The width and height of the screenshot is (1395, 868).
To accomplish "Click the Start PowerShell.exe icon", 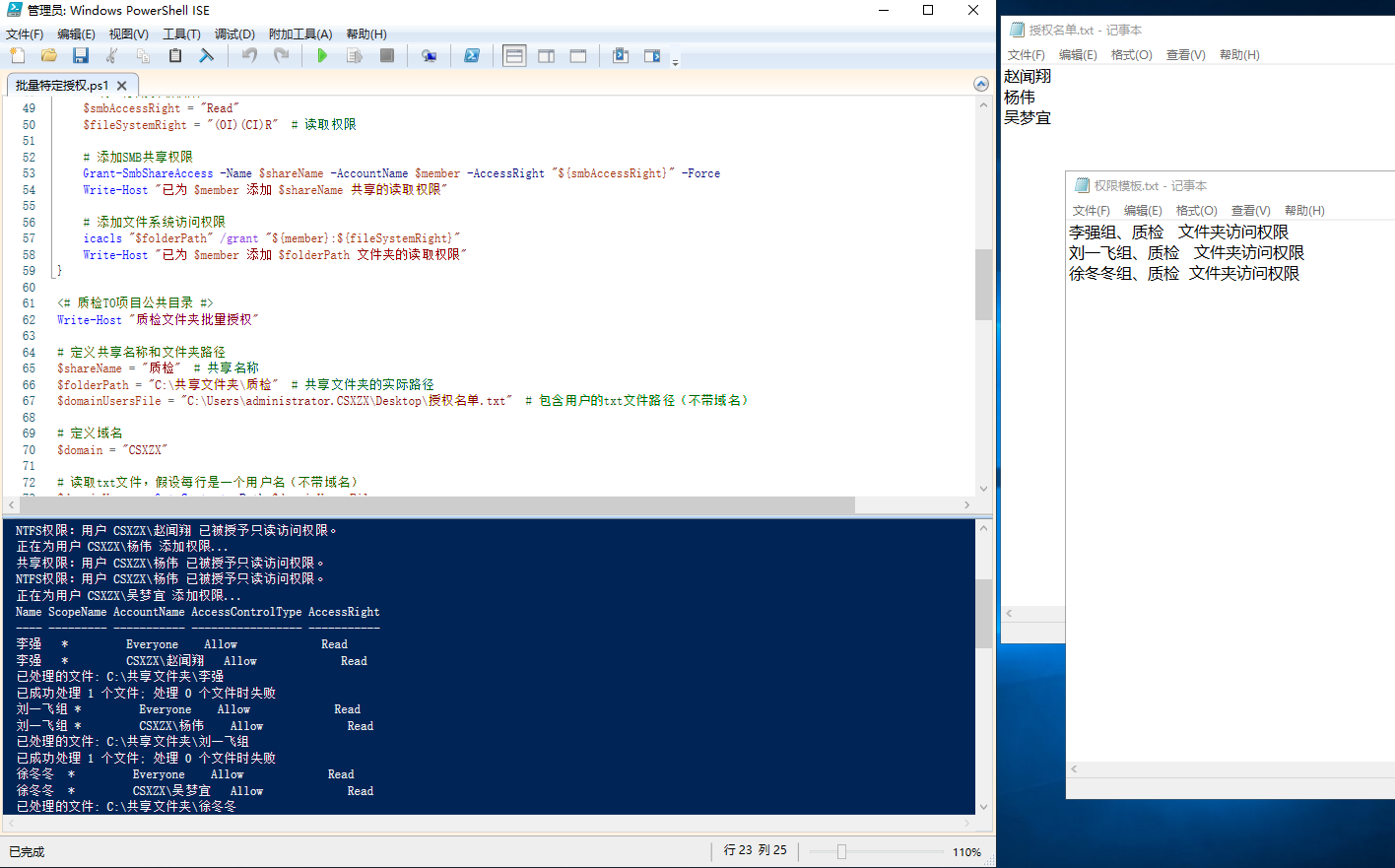I will [x=472, y=56].
